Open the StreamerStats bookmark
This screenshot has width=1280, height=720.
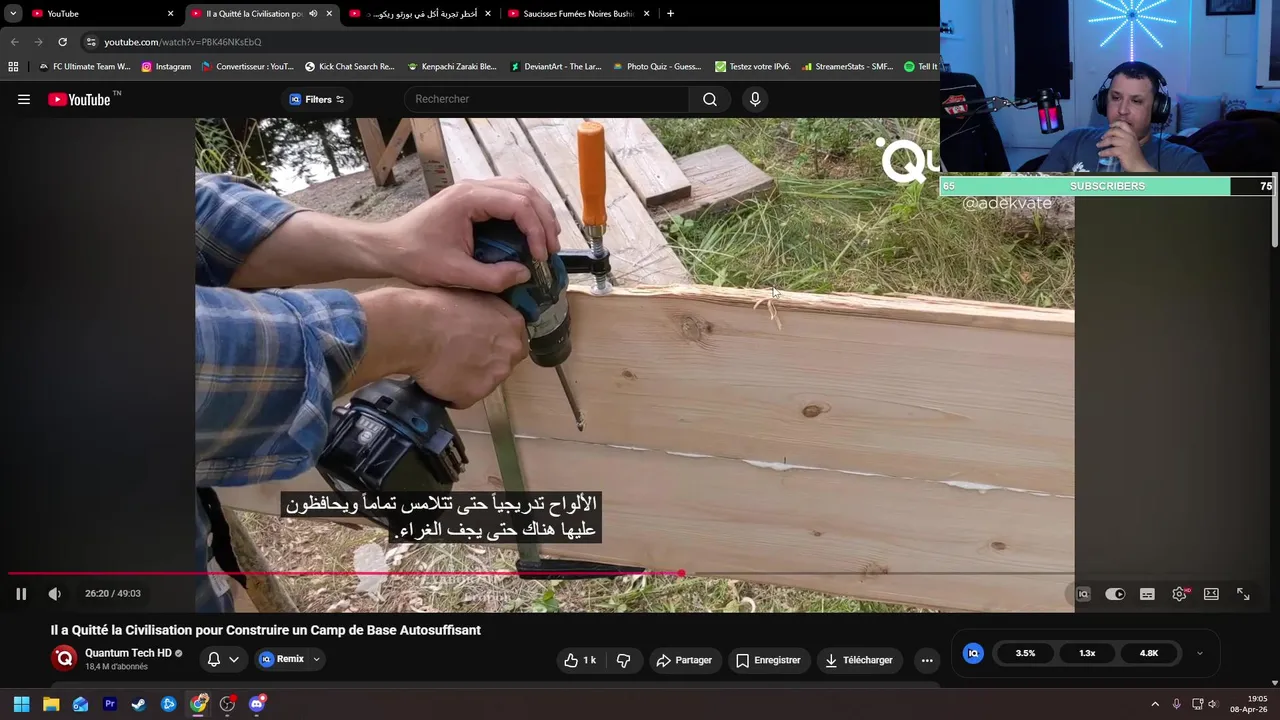[847, 67]
